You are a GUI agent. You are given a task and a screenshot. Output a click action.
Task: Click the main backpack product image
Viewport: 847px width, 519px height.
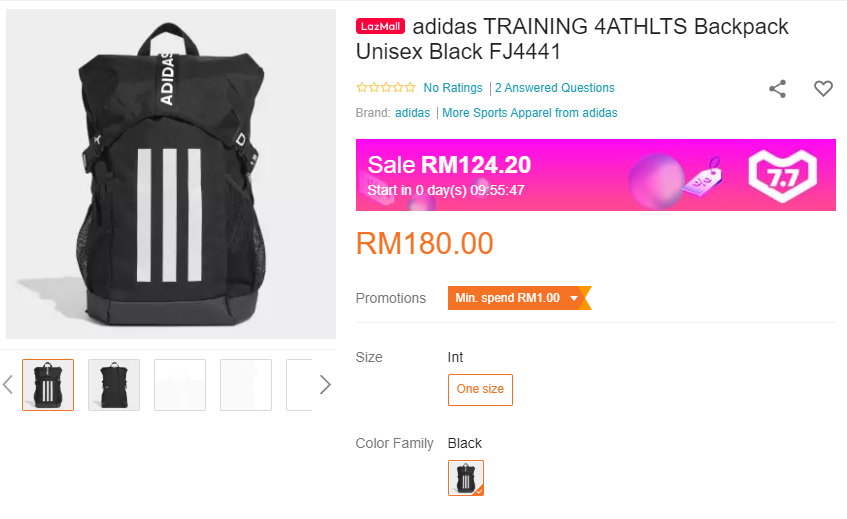(x=171, y=174)
